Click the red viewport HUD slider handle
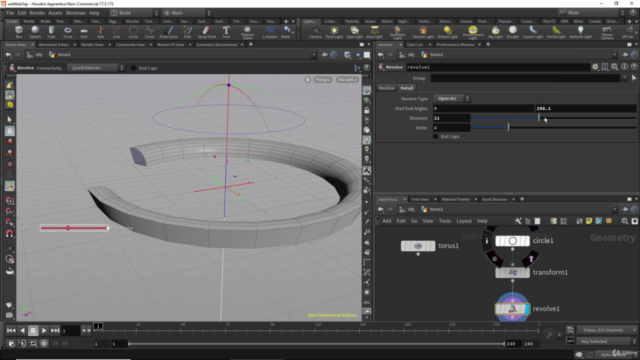 pyautogui.click(x=68, y=228)
